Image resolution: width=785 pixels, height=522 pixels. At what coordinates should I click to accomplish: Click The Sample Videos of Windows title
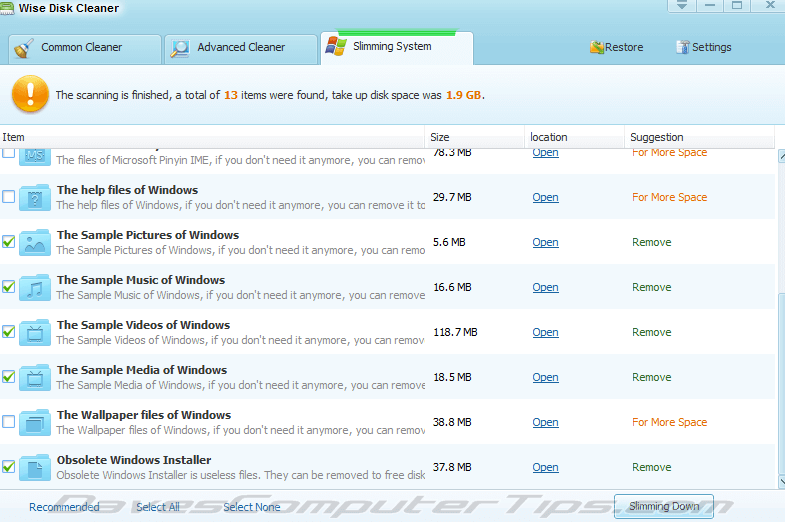143,325
